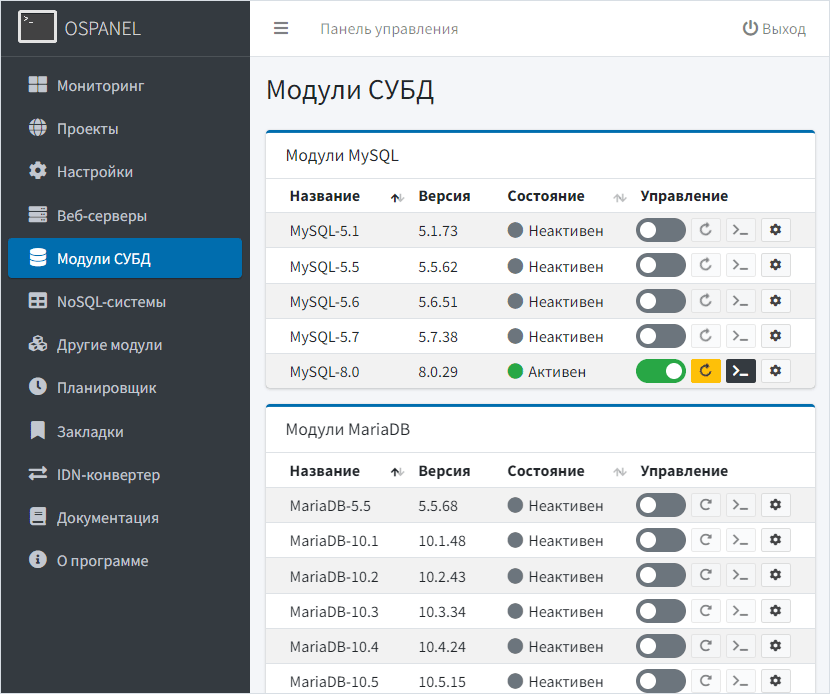
Task: Open console icon for MySQL-8.0
Action: (x=741, y=371)
